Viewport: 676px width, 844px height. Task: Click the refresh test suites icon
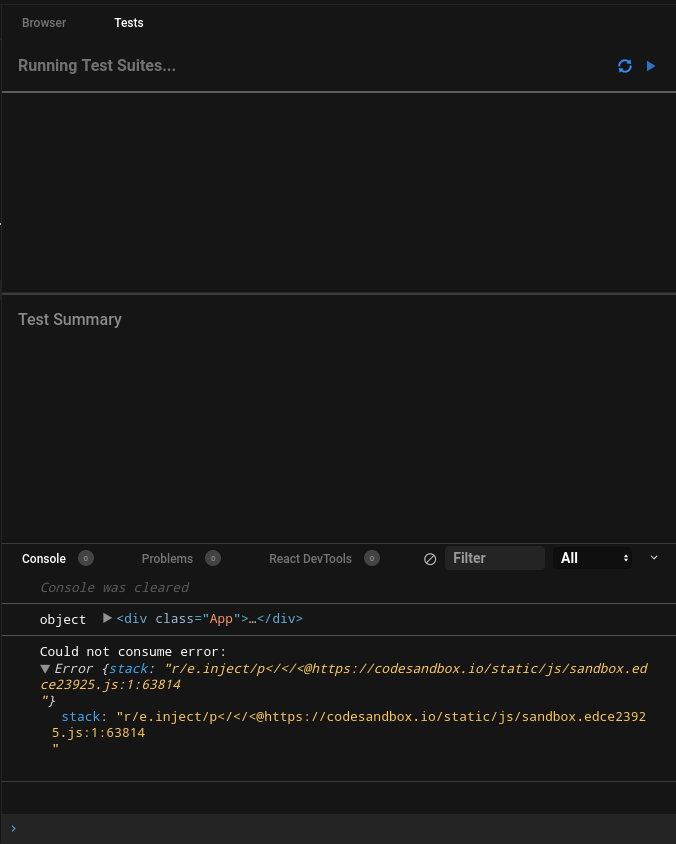624,66
